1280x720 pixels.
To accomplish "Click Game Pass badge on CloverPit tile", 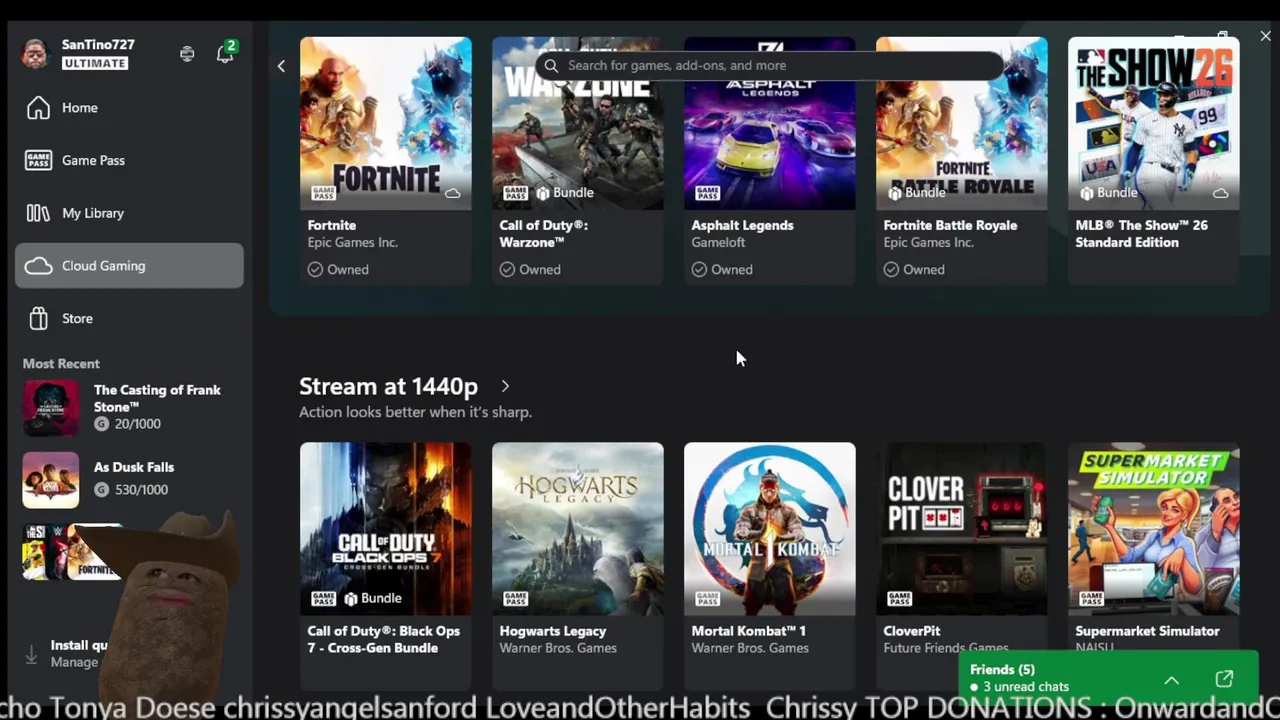I will point(899,599).
